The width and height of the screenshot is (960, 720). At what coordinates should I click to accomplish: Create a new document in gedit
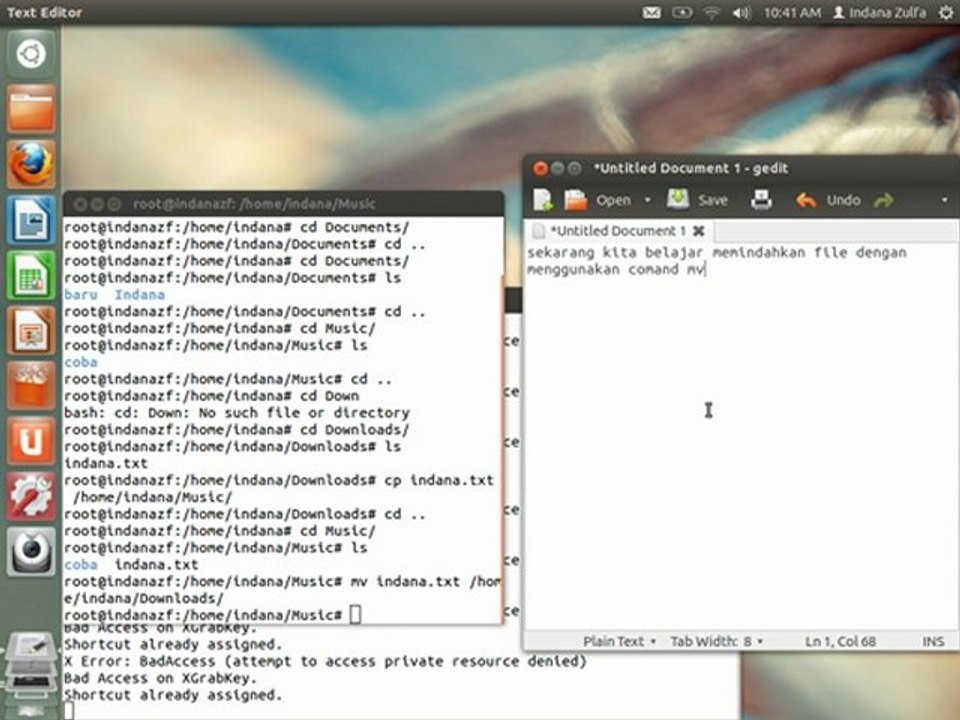pyautogui.click(x=542, y=200)
